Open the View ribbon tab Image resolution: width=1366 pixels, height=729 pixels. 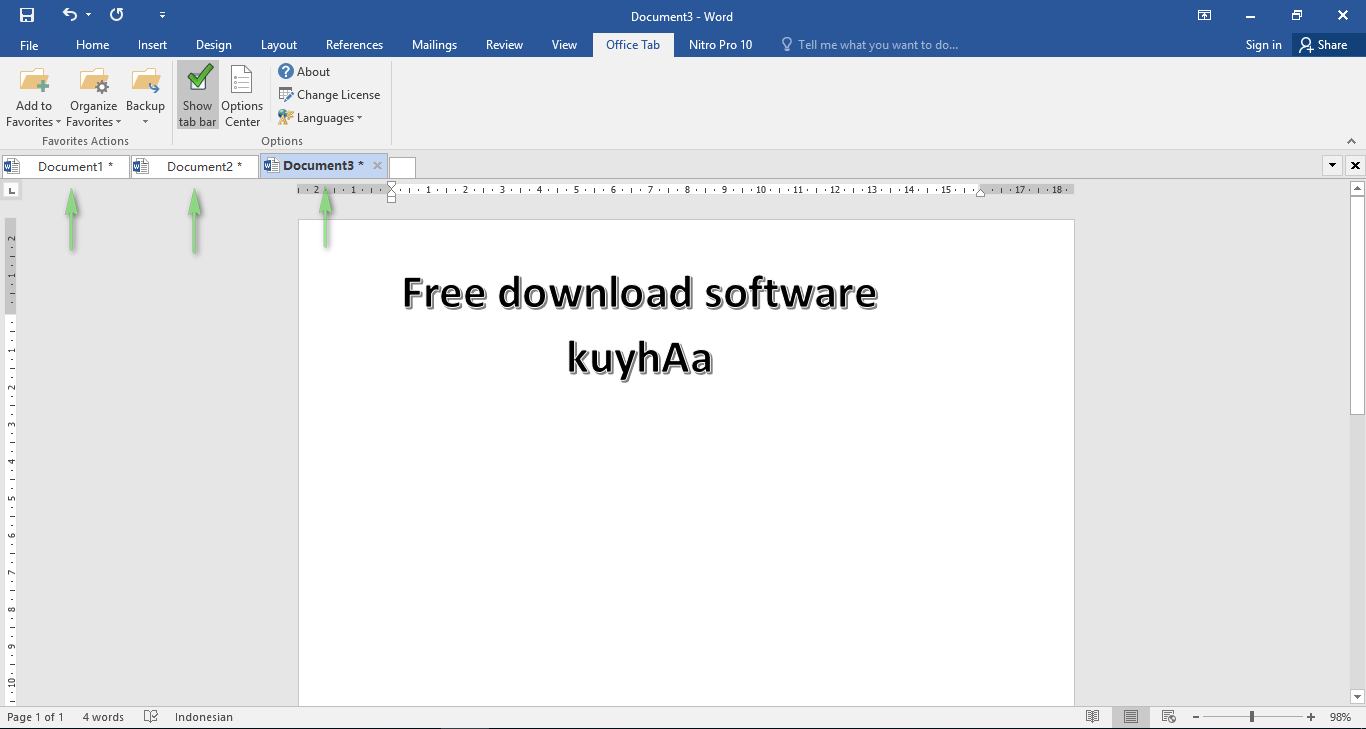coord(564,45)
